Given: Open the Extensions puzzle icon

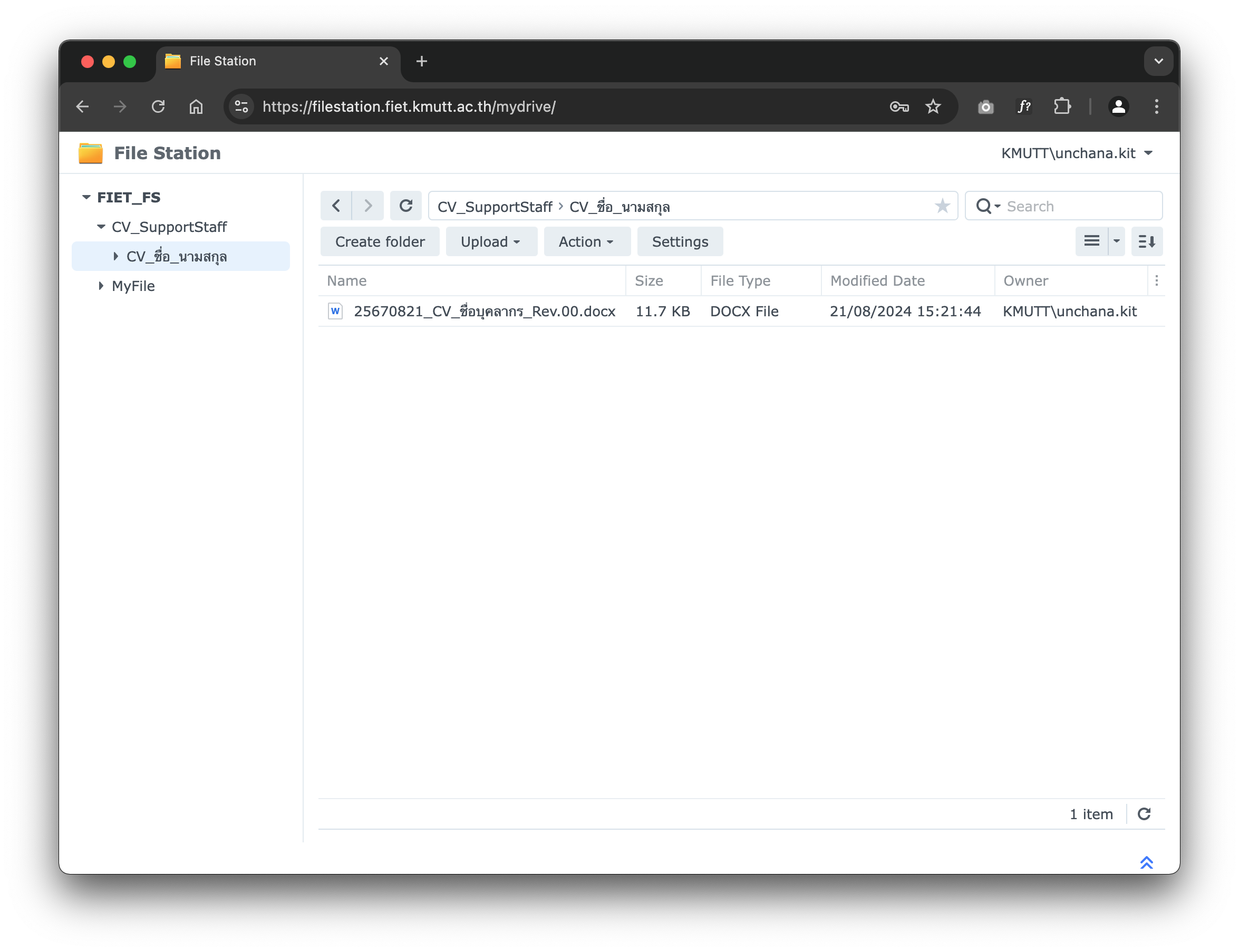Looking at the screenshot, I should click(x=1062, y=106).
